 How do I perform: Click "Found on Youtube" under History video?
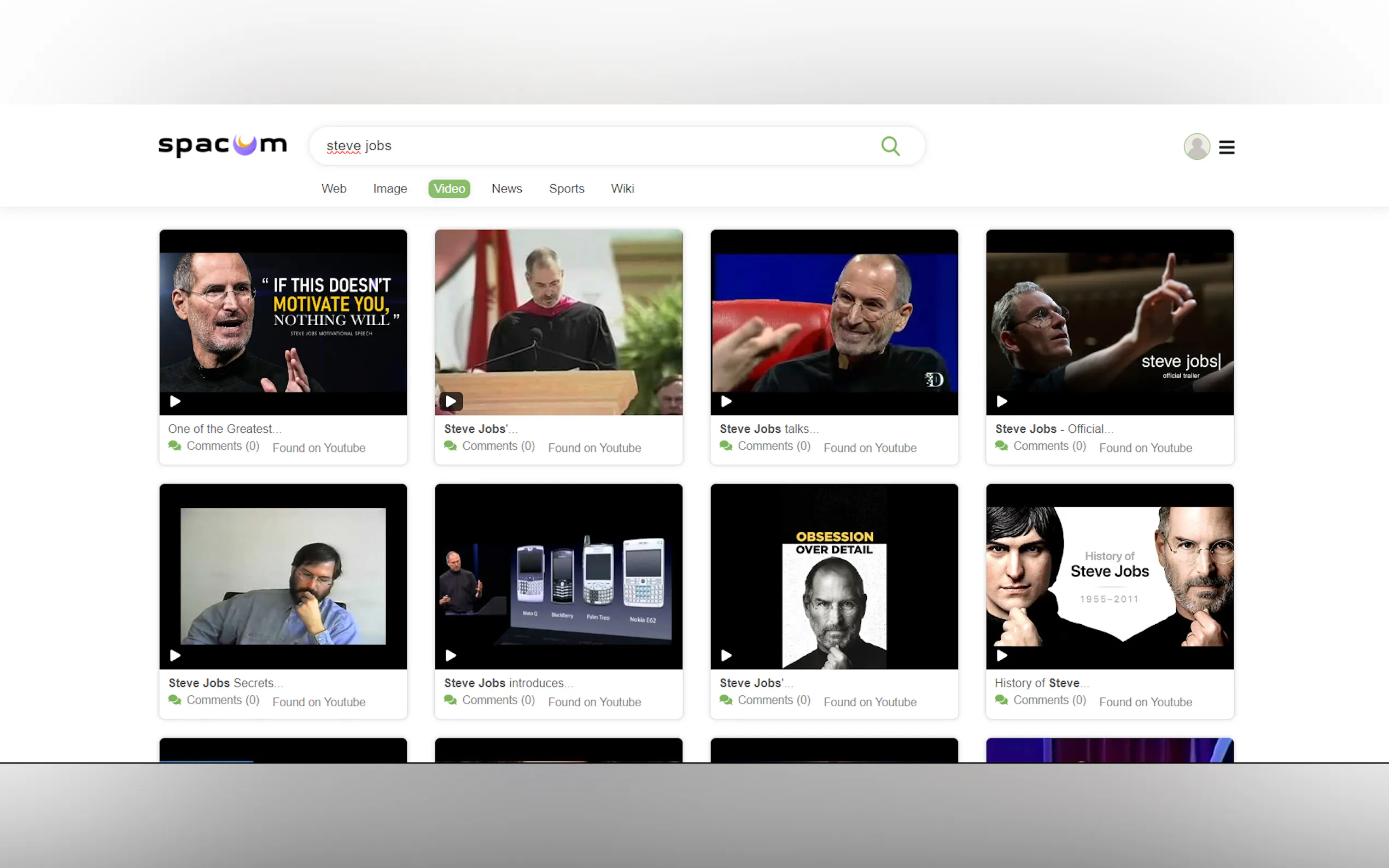point(1145,701)
